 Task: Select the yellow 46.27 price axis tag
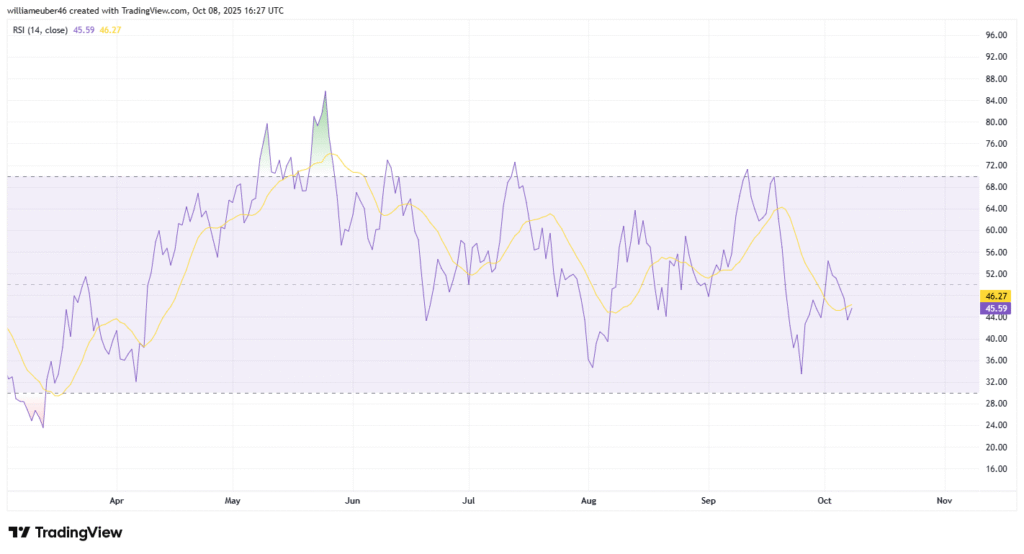[x=994, y=296]
